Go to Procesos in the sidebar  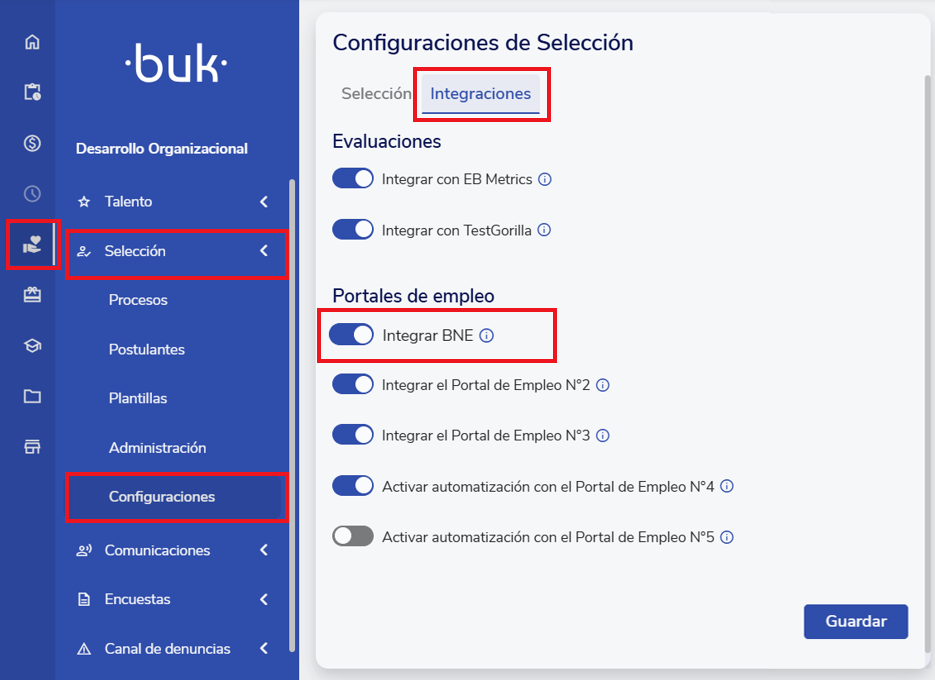point(138,300)
